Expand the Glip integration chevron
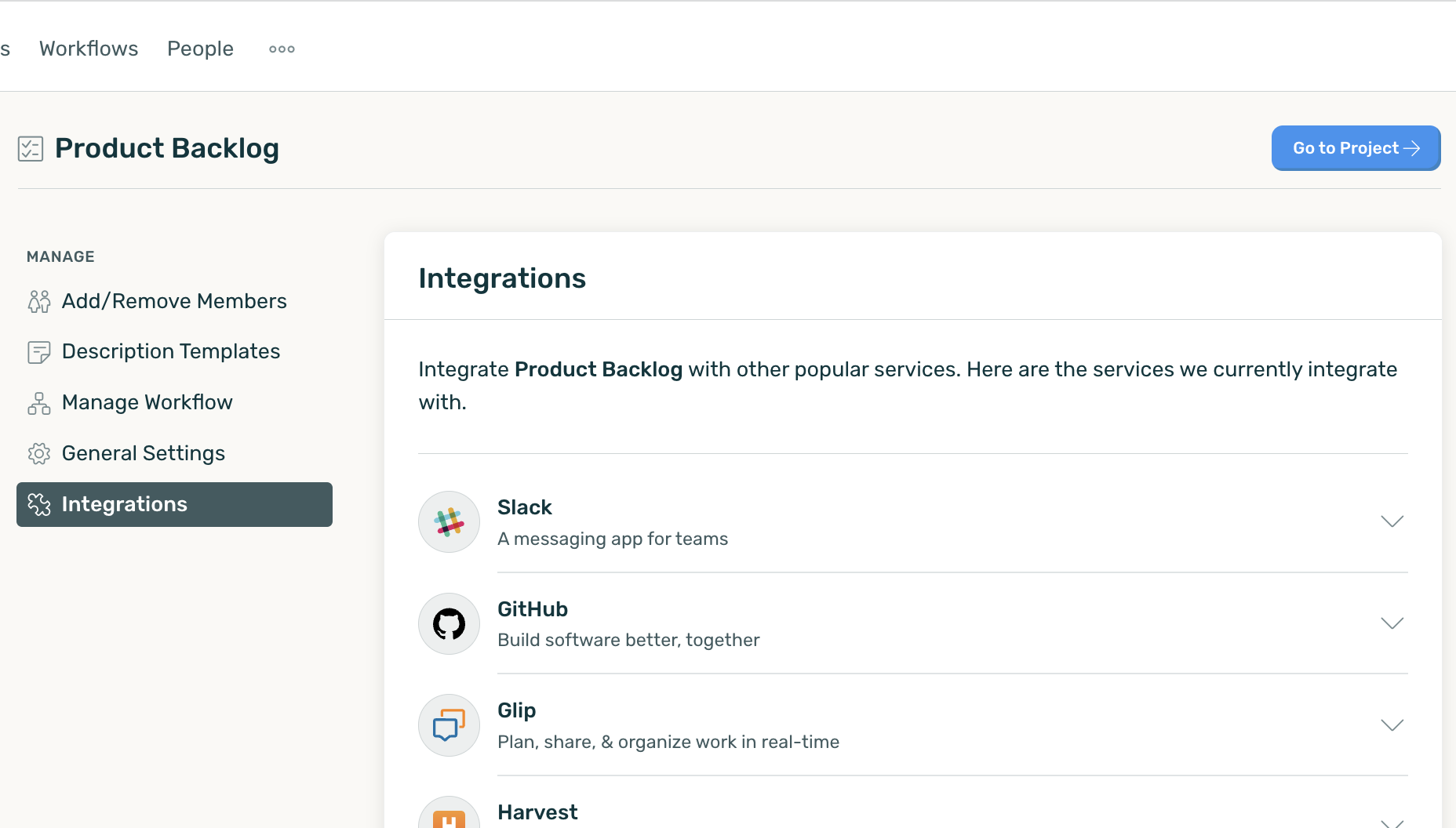 coord(1392,725)
